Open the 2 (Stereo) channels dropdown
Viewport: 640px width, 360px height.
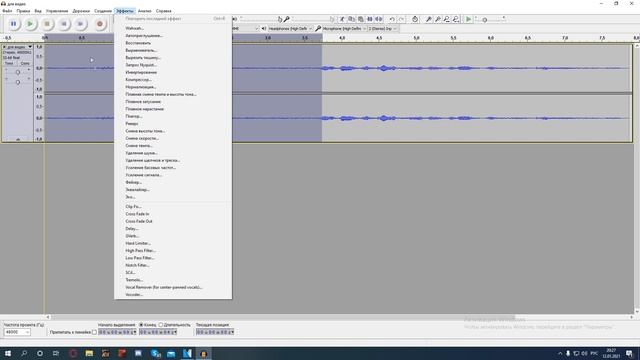(x=382, y=29)
